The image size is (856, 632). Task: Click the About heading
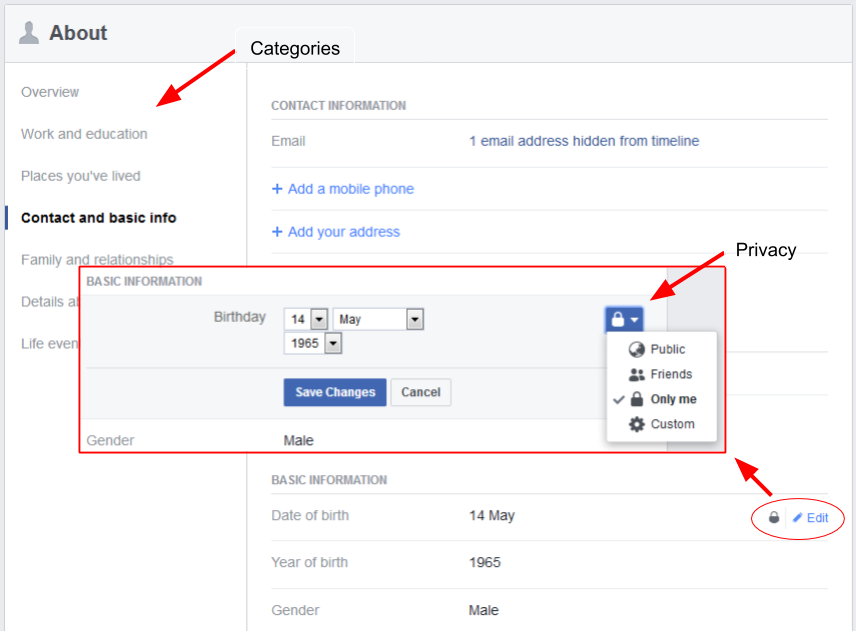point(78,33)
